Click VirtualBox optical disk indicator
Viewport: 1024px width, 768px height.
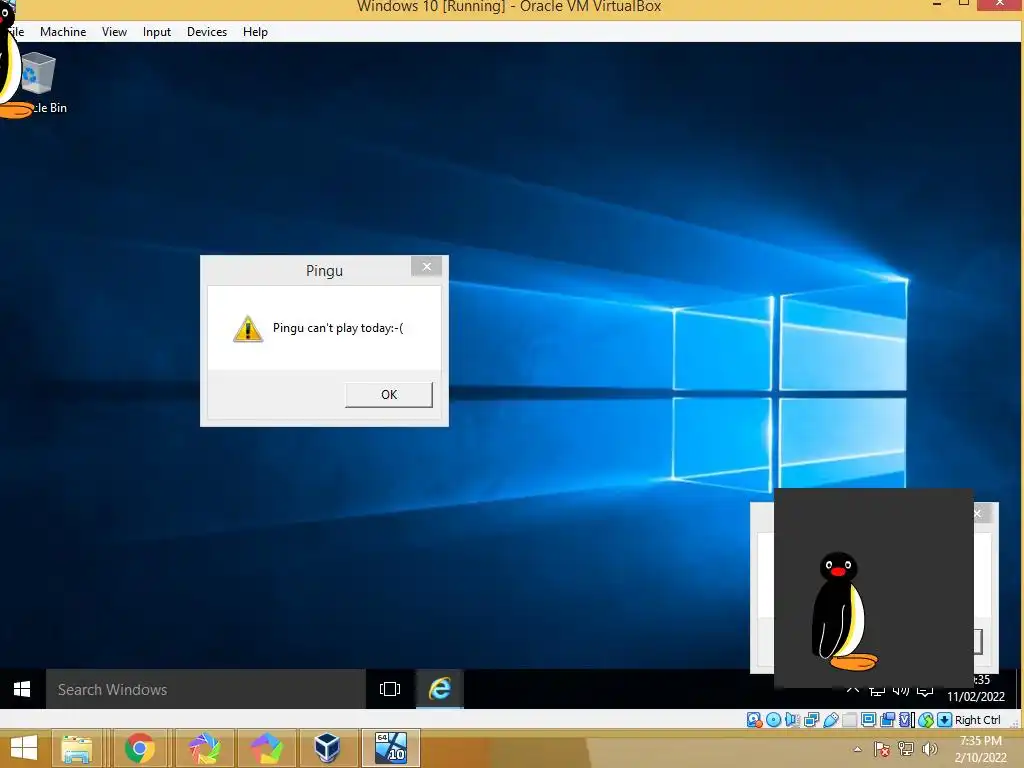coord(773,720)
